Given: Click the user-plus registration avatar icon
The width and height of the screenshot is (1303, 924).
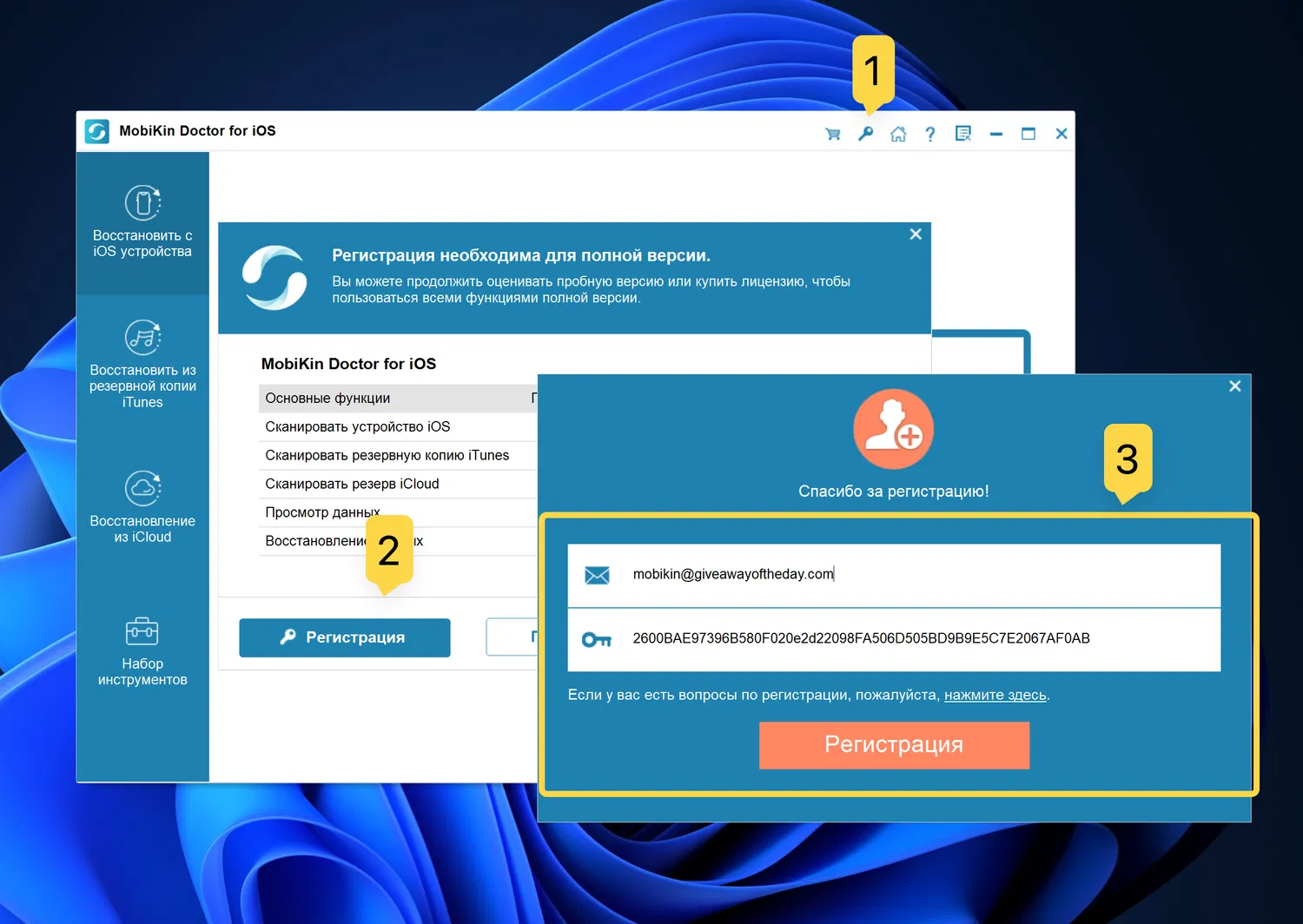Looking at the screenshot, I should [x=894, y=429].
